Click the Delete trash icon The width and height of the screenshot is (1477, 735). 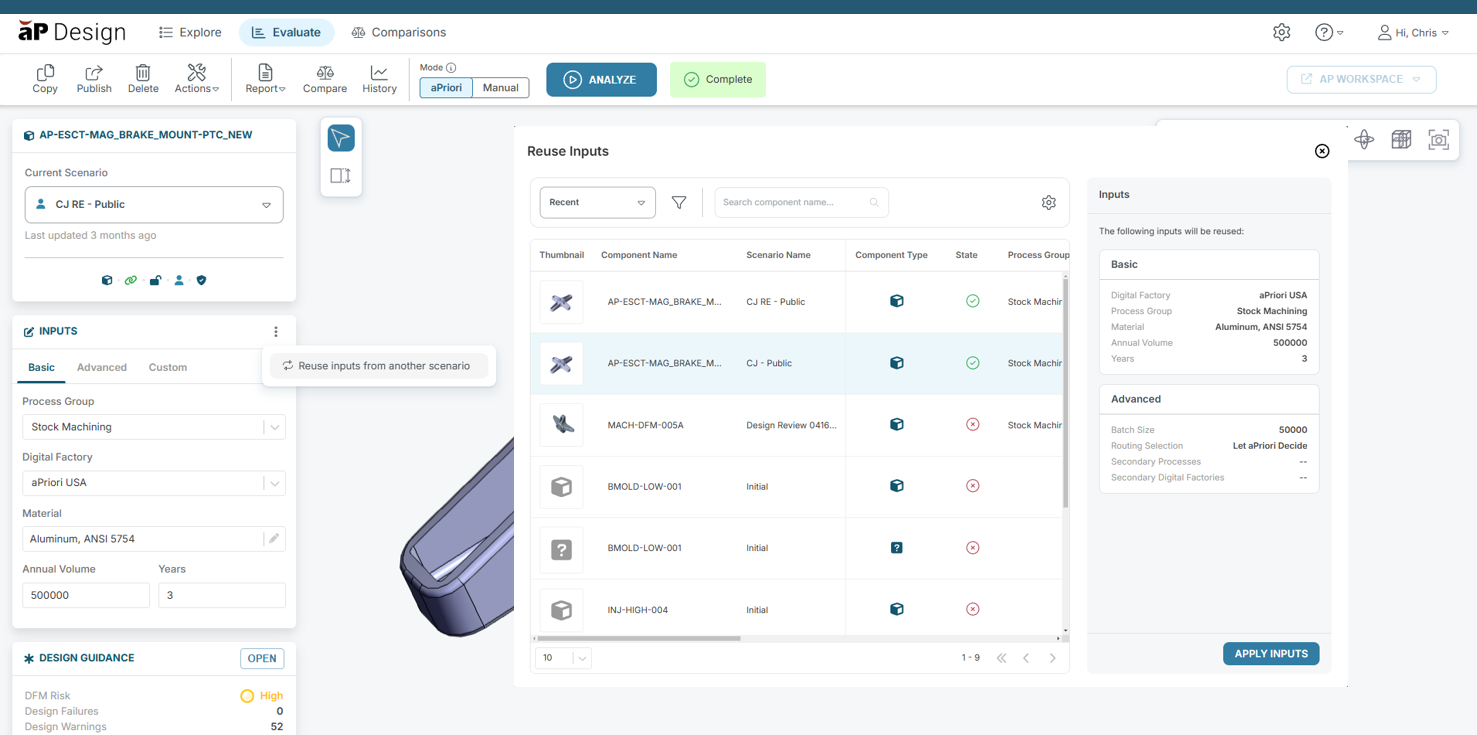click(143, 79)
